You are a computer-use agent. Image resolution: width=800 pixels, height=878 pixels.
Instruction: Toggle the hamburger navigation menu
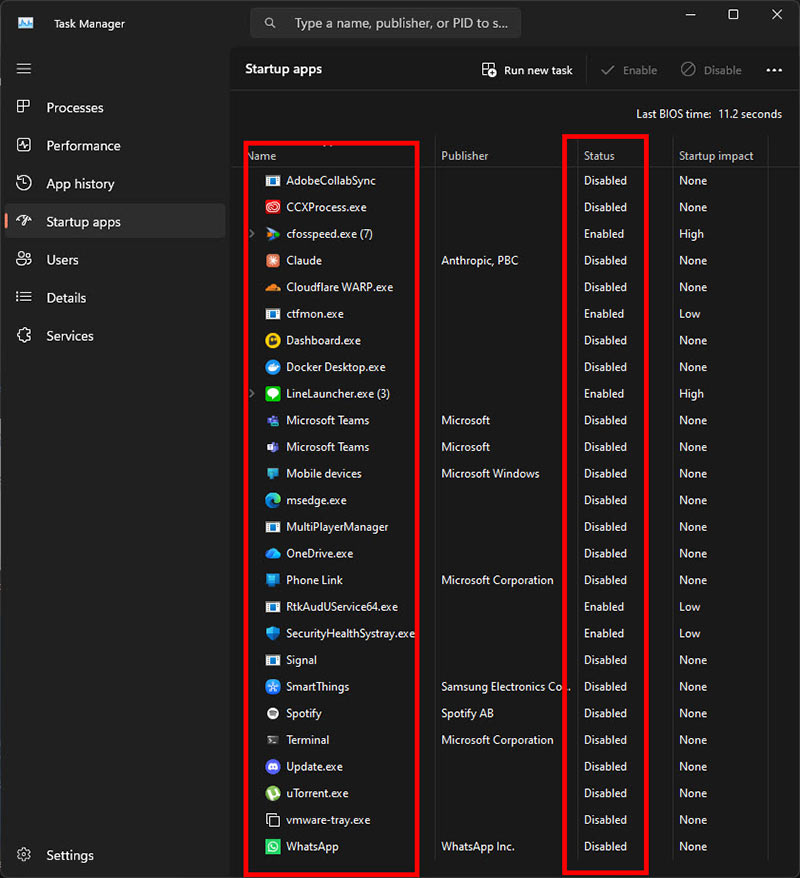(24, 69)
